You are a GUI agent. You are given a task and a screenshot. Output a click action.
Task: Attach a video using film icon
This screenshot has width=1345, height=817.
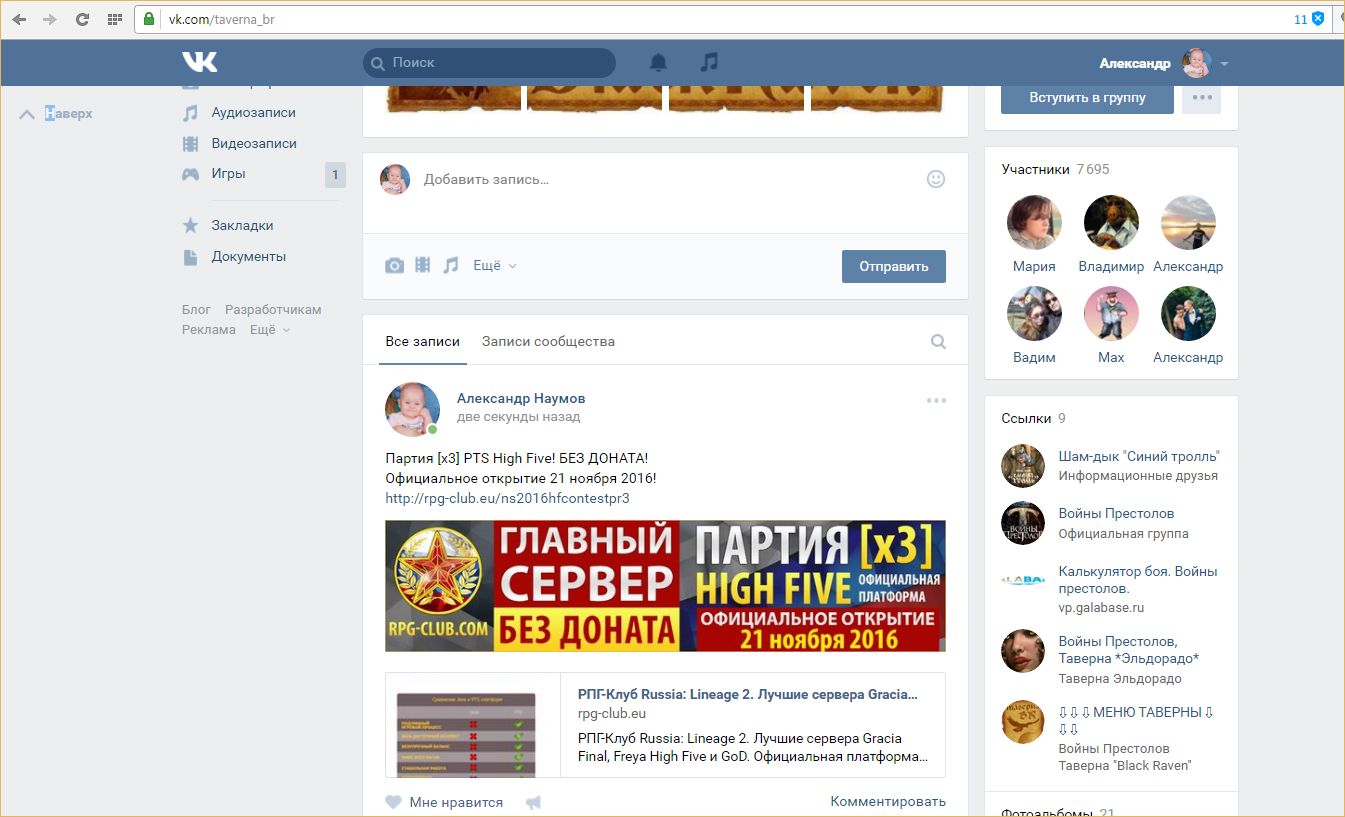click(423, 266)
